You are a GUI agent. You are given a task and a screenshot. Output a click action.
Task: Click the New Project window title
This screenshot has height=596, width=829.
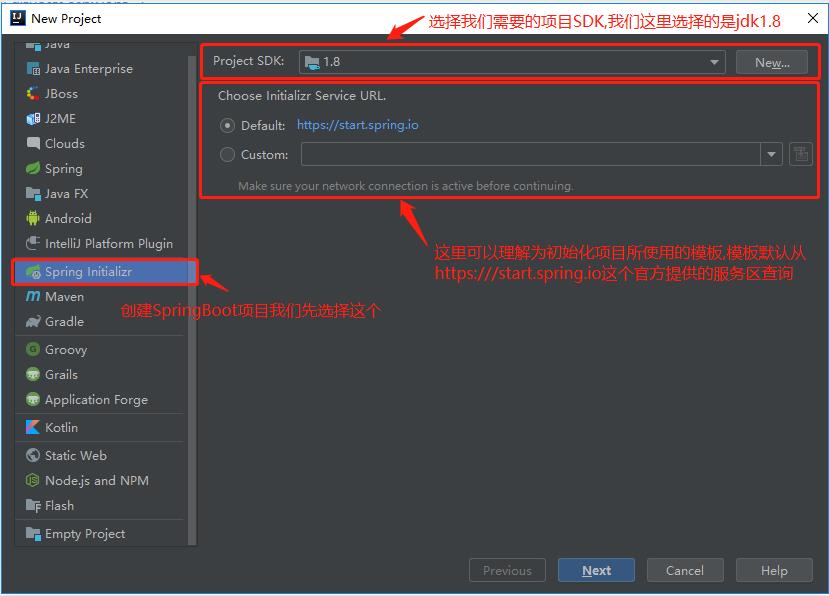coord(66,19)
